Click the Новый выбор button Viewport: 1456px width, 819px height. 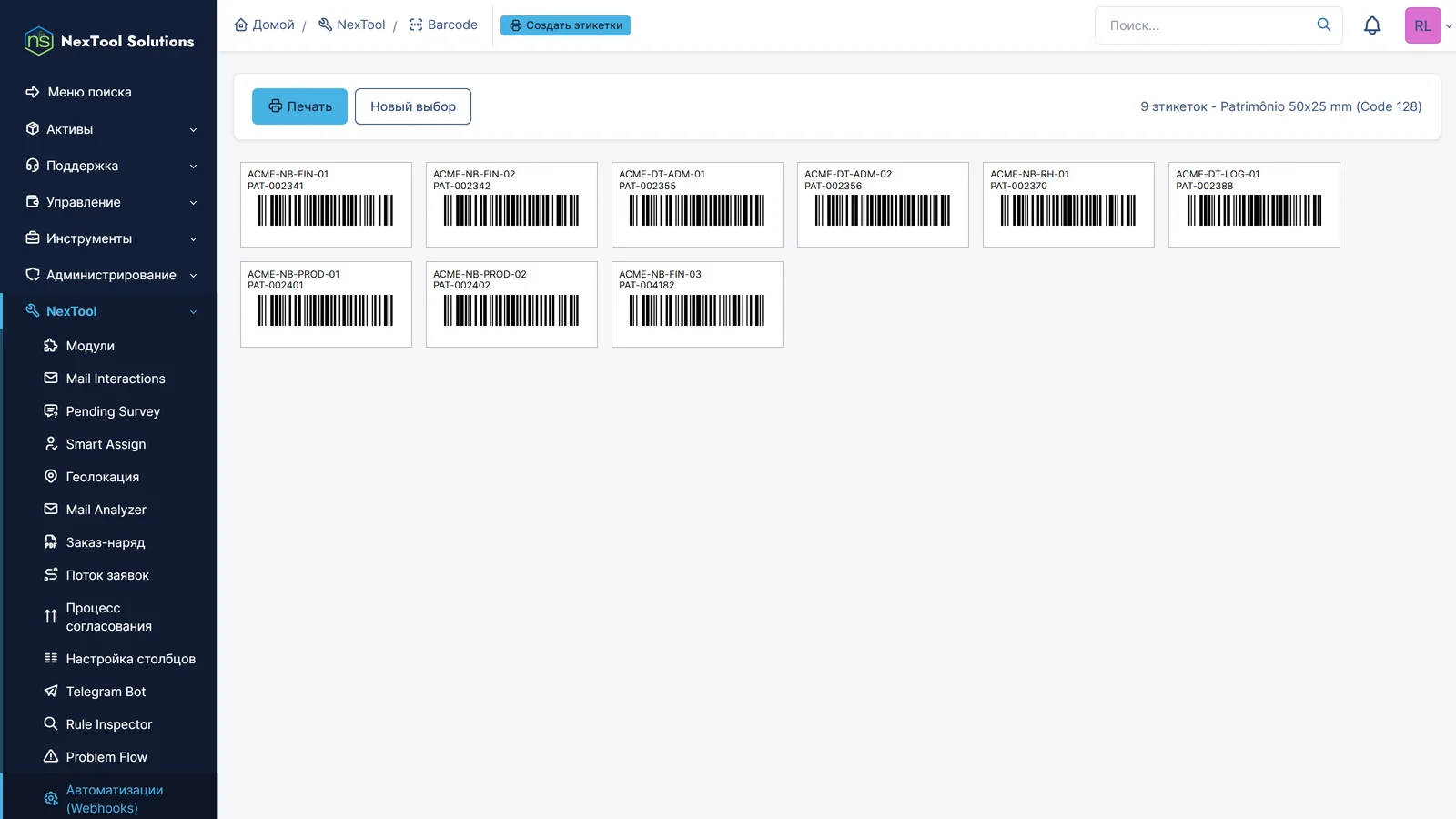coord(413,106)
